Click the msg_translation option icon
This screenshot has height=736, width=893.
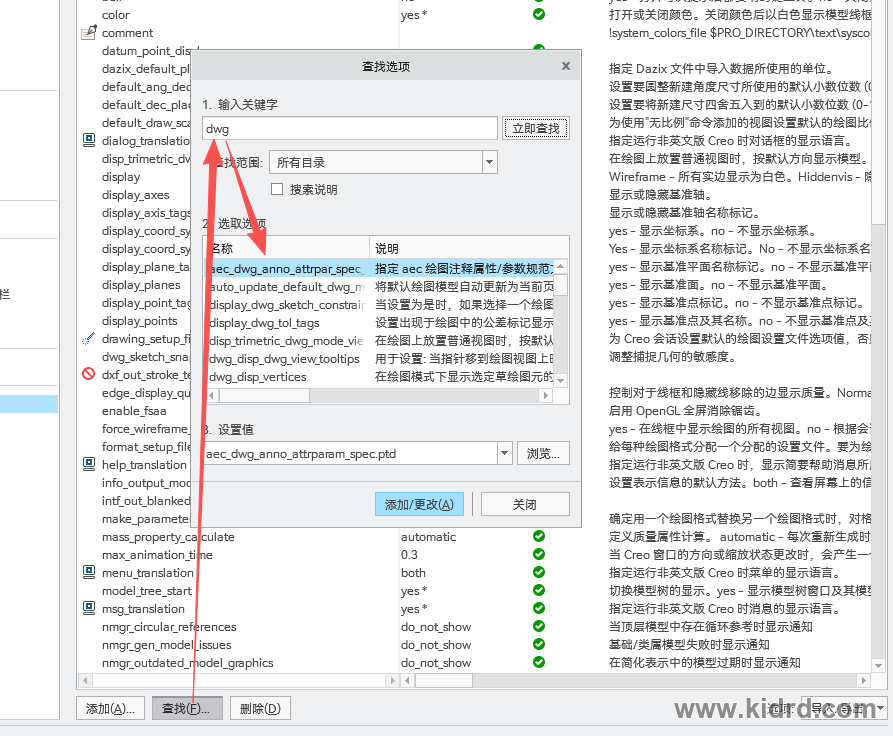(x=89, y=608)
